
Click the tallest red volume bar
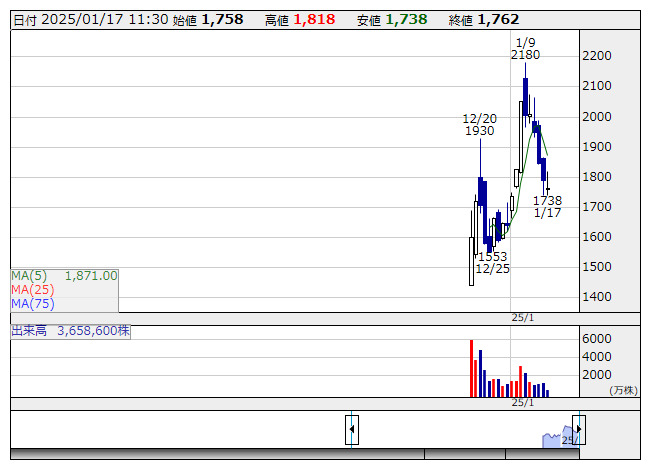tap(471, 368)
